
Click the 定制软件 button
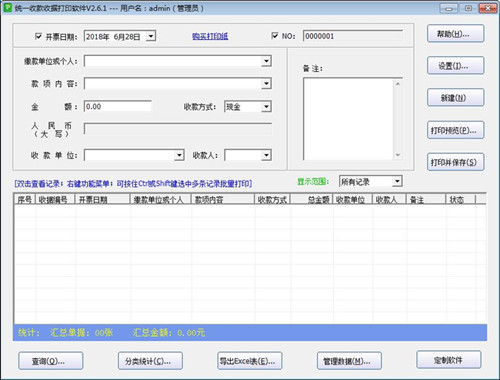[449, 360]
